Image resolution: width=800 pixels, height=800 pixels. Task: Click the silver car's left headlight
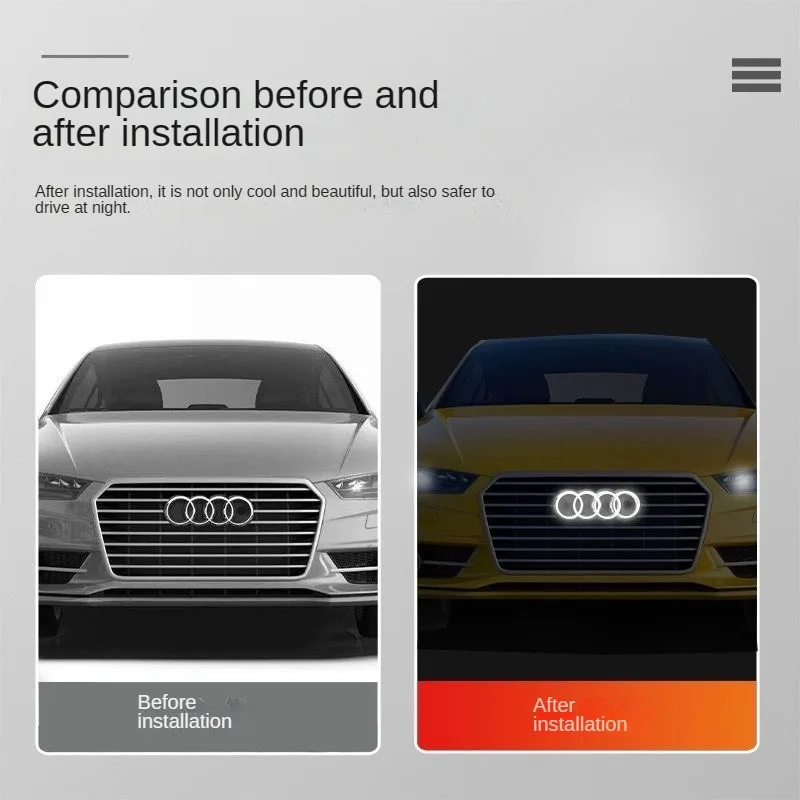click(x=63, y=485)
